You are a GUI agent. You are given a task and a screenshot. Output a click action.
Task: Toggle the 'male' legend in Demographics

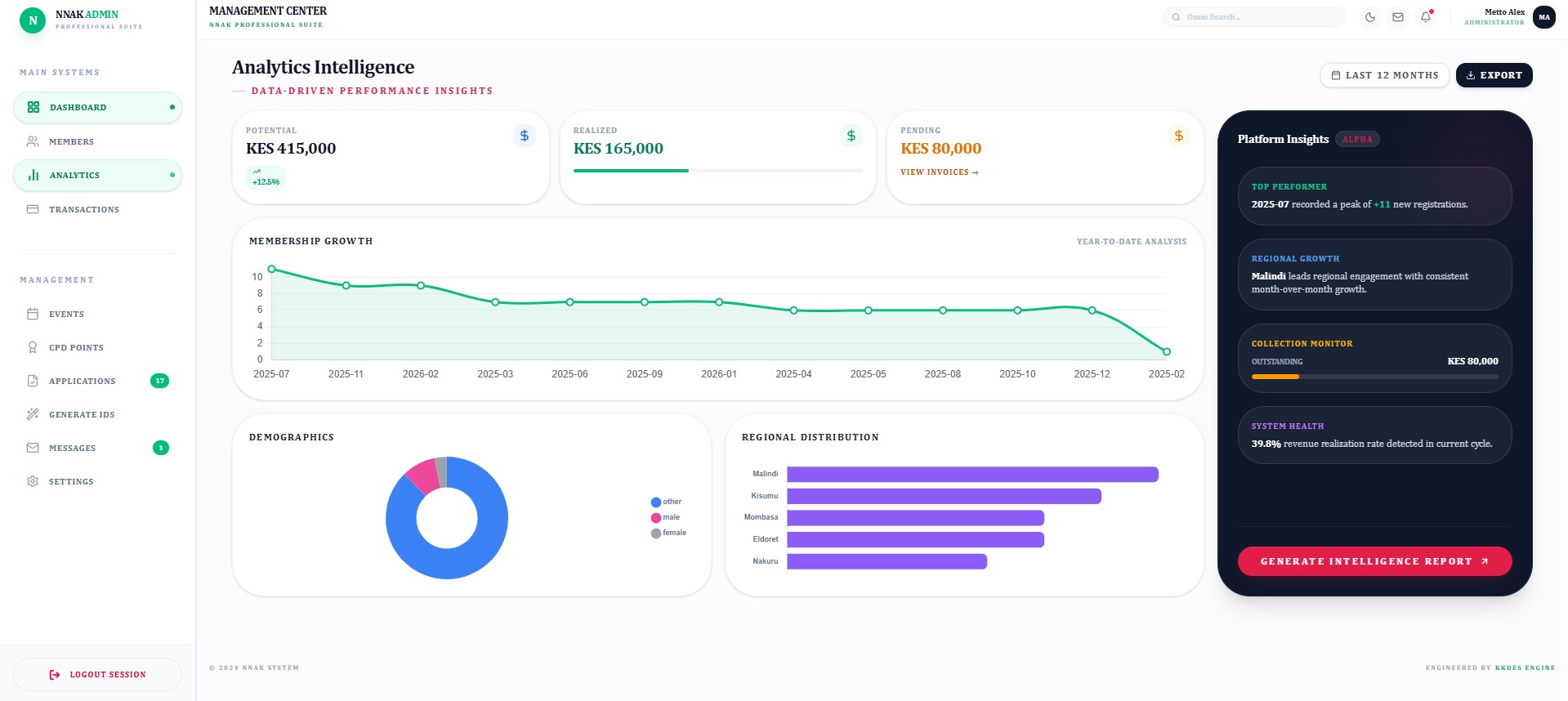tap(666, 517)
